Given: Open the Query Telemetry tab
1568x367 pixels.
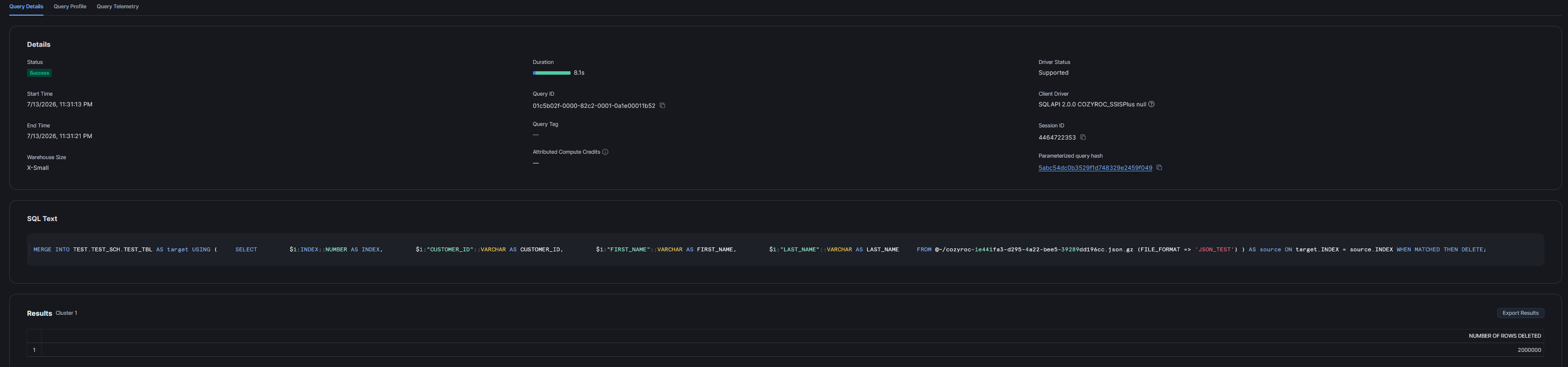Looking at the screenshot, I should coord(118,7).
